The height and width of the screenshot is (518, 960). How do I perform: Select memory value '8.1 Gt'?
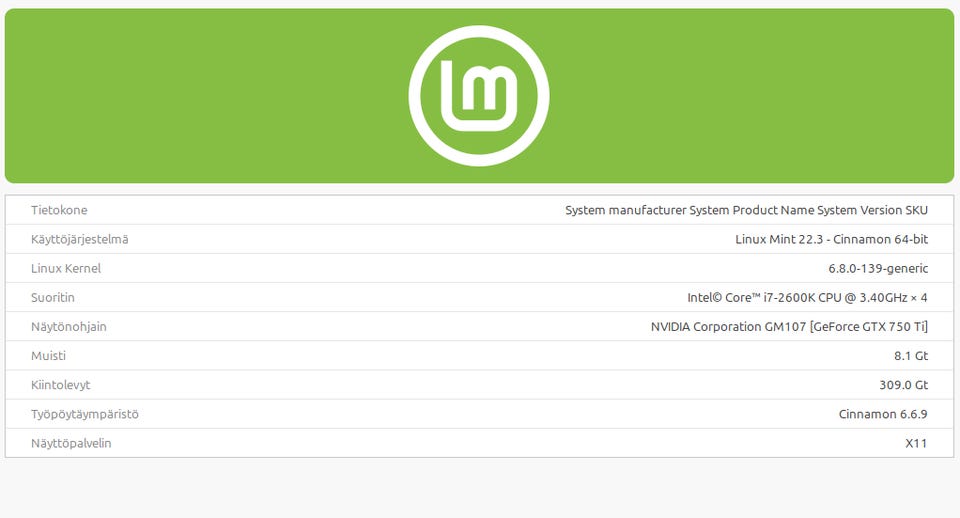[911, 356]
